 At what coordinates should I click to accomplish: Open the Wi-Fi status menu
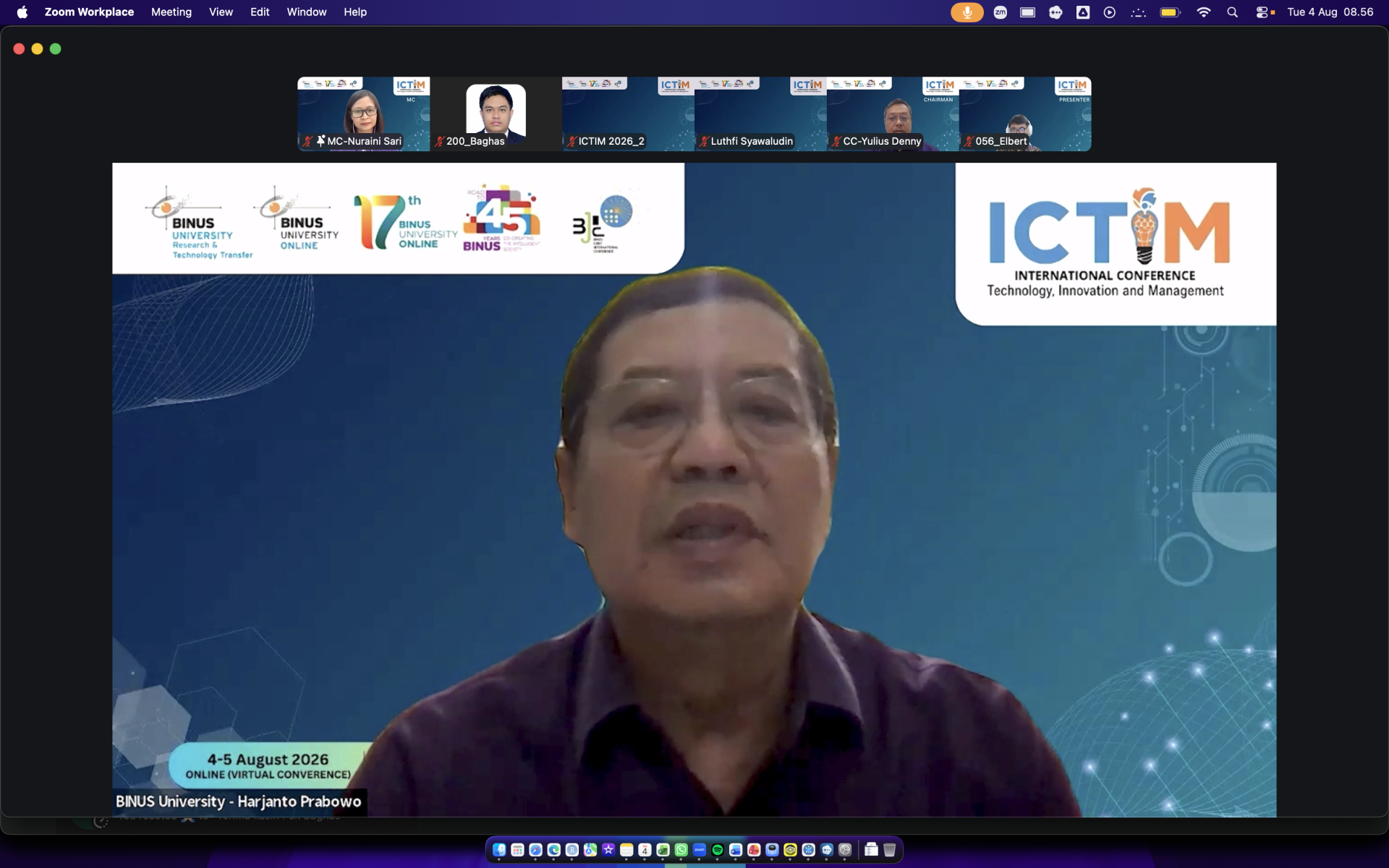coord(1203,12)
